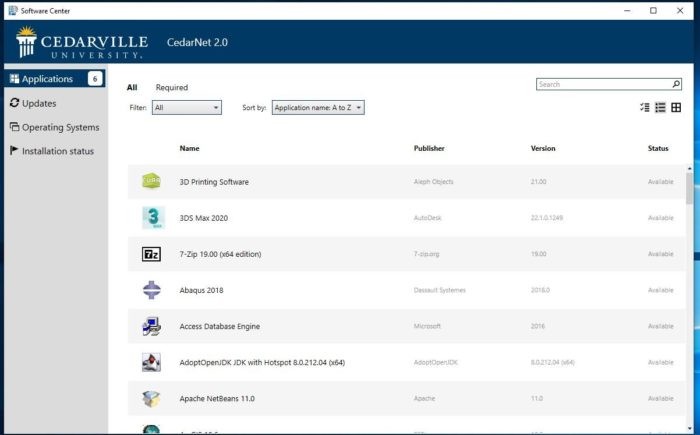Click Available status for 3D Printing Software
Viewport: 700px width, 435px height.
tap(661, 182)
